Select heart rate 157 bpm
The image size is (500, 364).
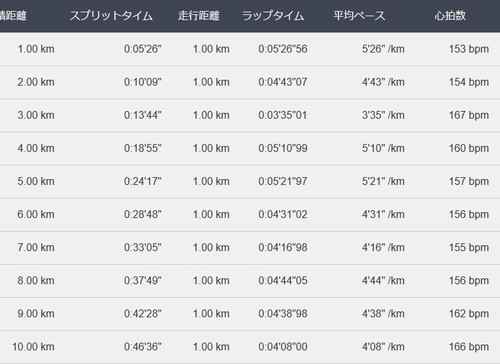tap(469, 181)
